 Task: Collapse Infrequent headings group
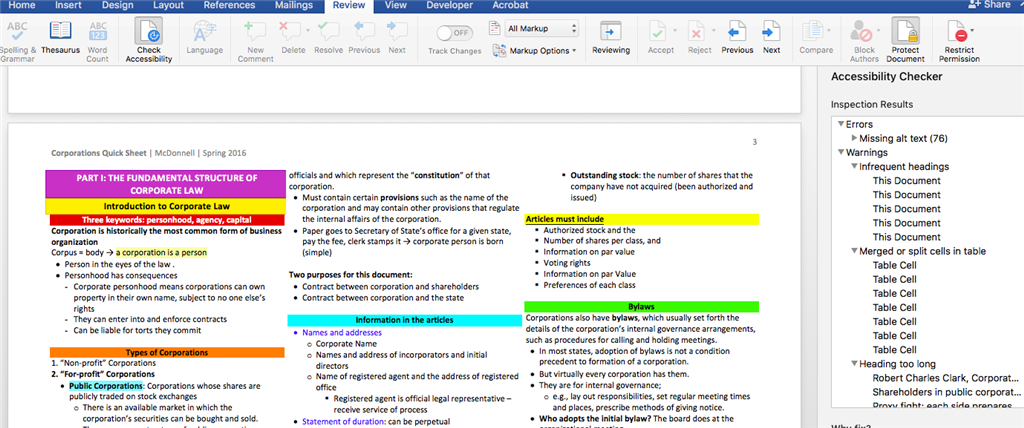854,167
